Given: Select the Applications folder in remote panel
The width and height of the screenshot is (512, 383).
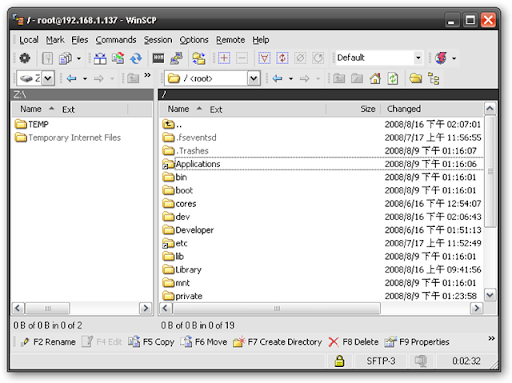Looking at the screenshot, I should [191, 164].
